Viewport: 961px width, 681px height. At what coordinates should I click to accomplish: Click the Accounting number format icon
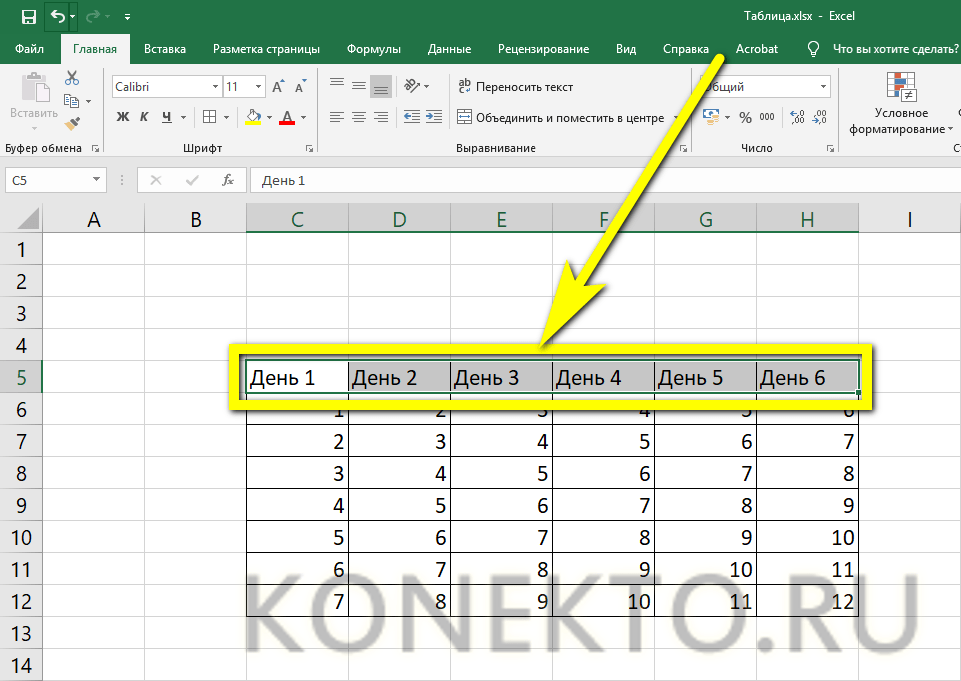(x=711, y=116)
